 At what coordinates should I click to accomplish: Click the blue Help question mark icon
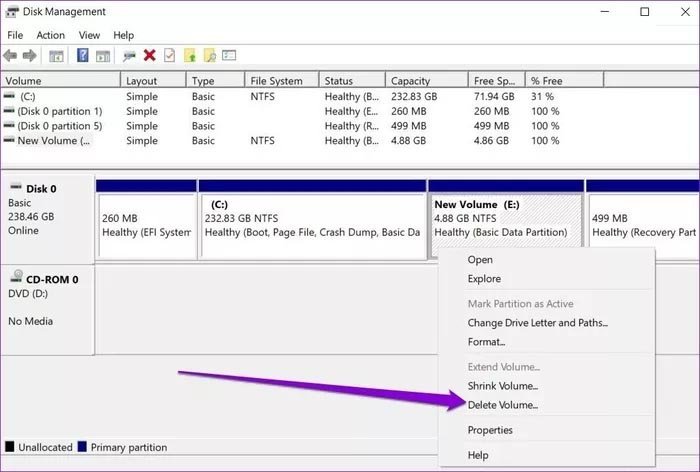tap(83, 55)
